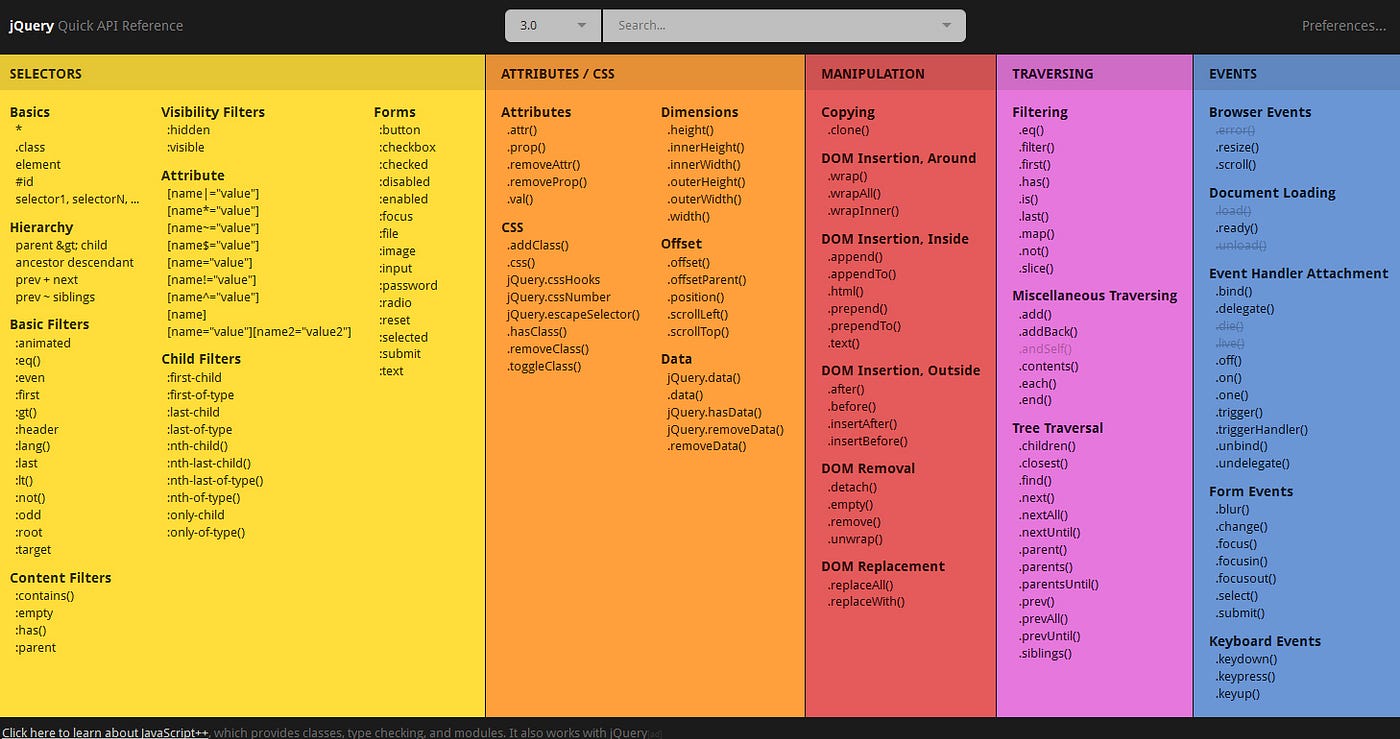
Task: Select the .addClass() method under CSS
Action: (535, 244)
